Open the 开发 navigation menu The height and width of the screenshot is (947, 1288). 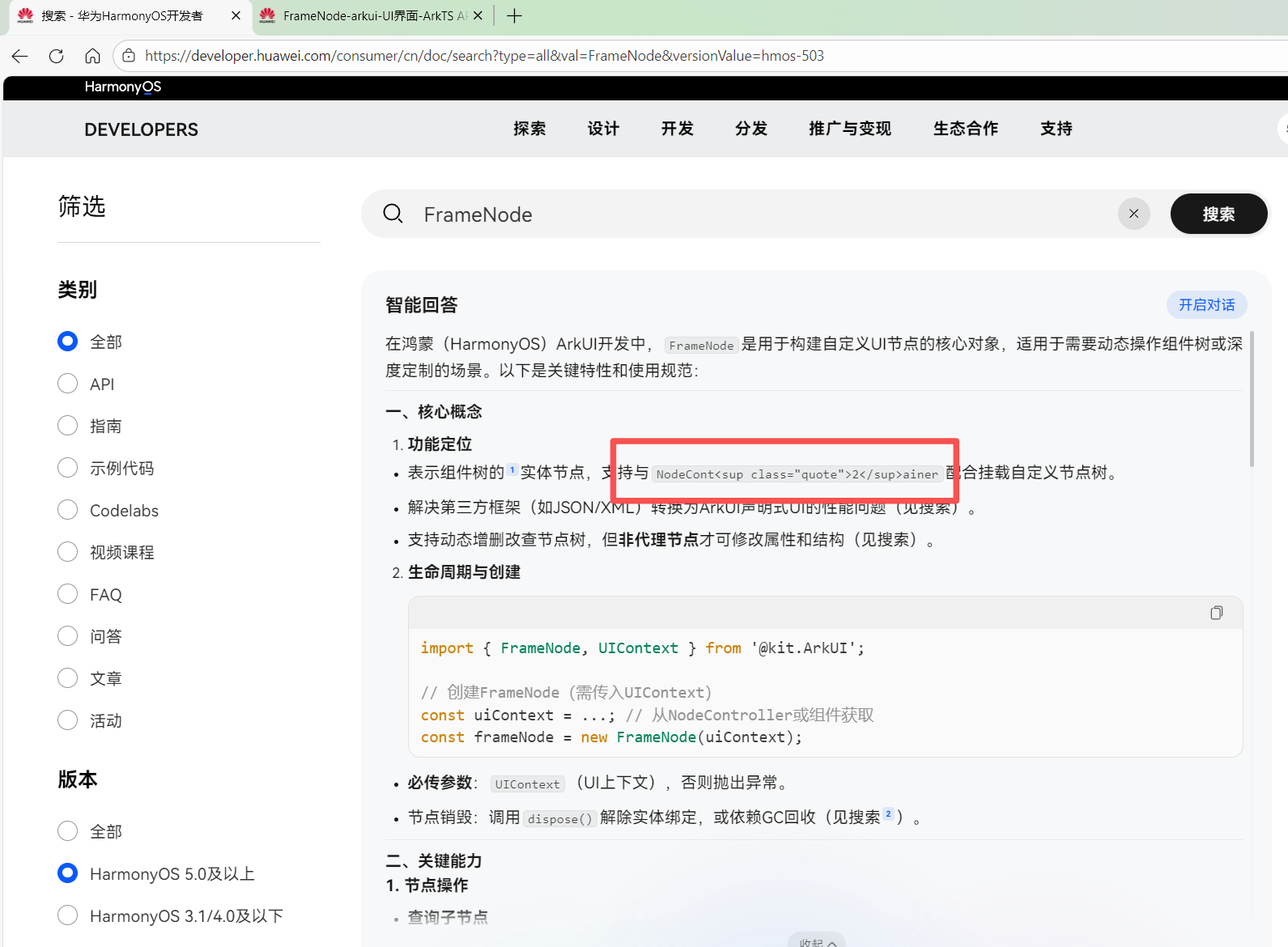tap(677, 129)
